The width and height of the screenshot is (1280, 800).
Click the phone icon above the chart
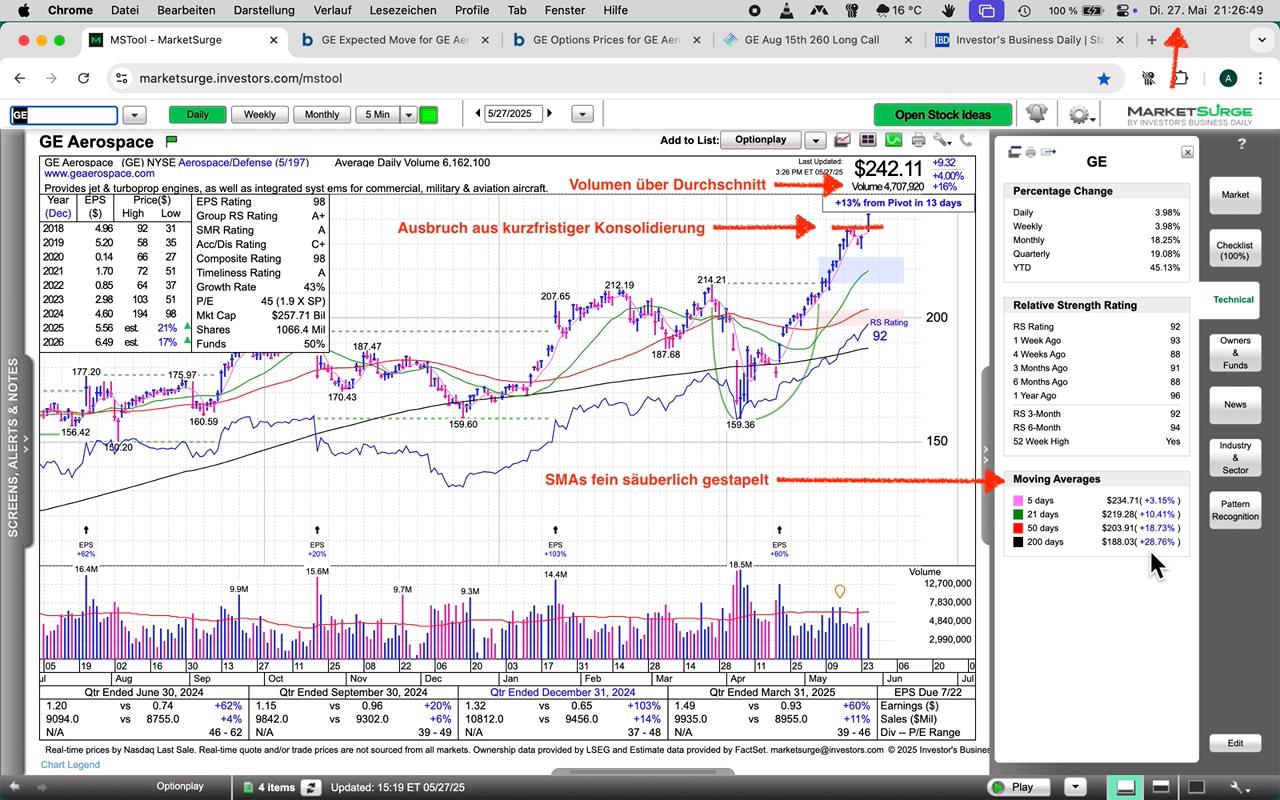(x=965, y=141)
